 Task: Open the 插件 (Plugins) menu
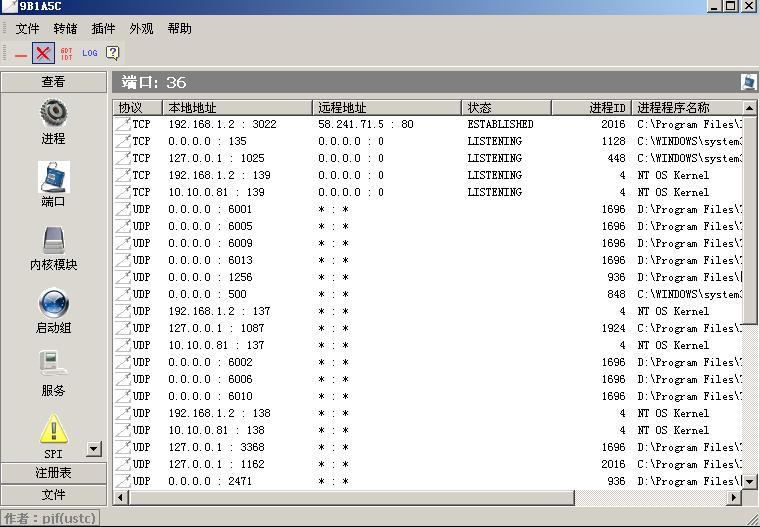coord(103,29)
